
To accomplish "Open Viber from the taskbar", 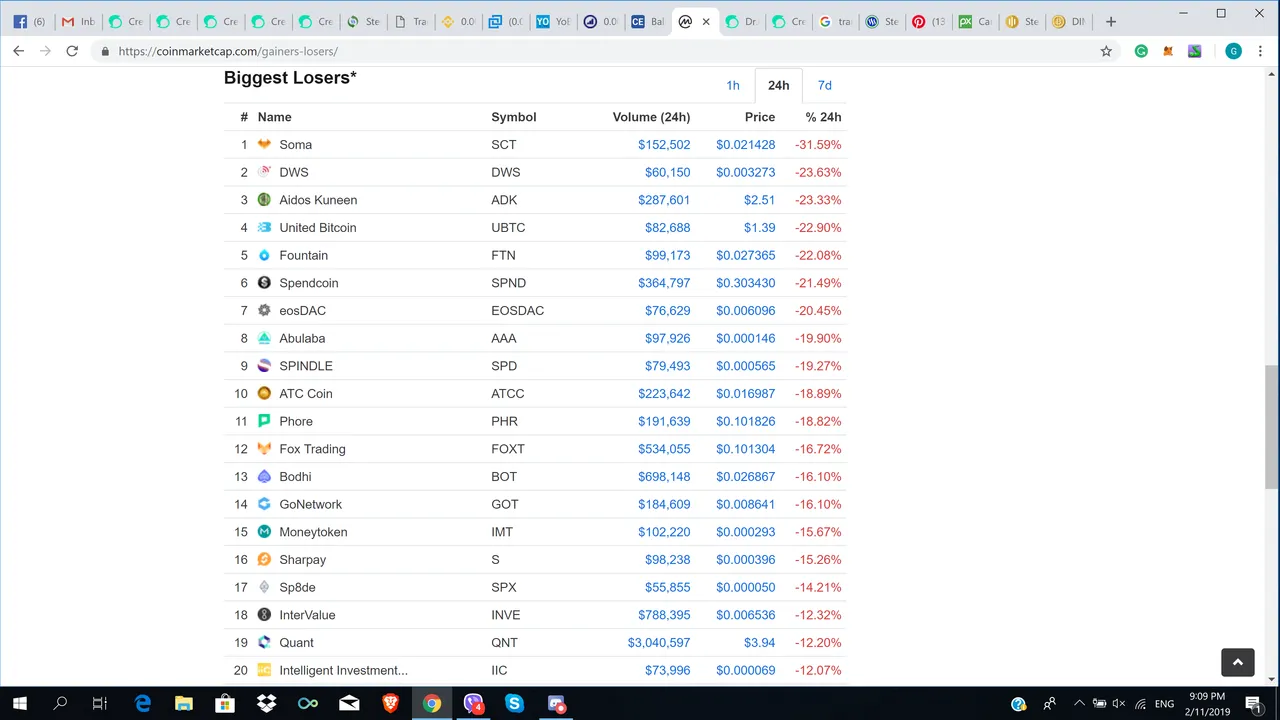I will [473, 704].
